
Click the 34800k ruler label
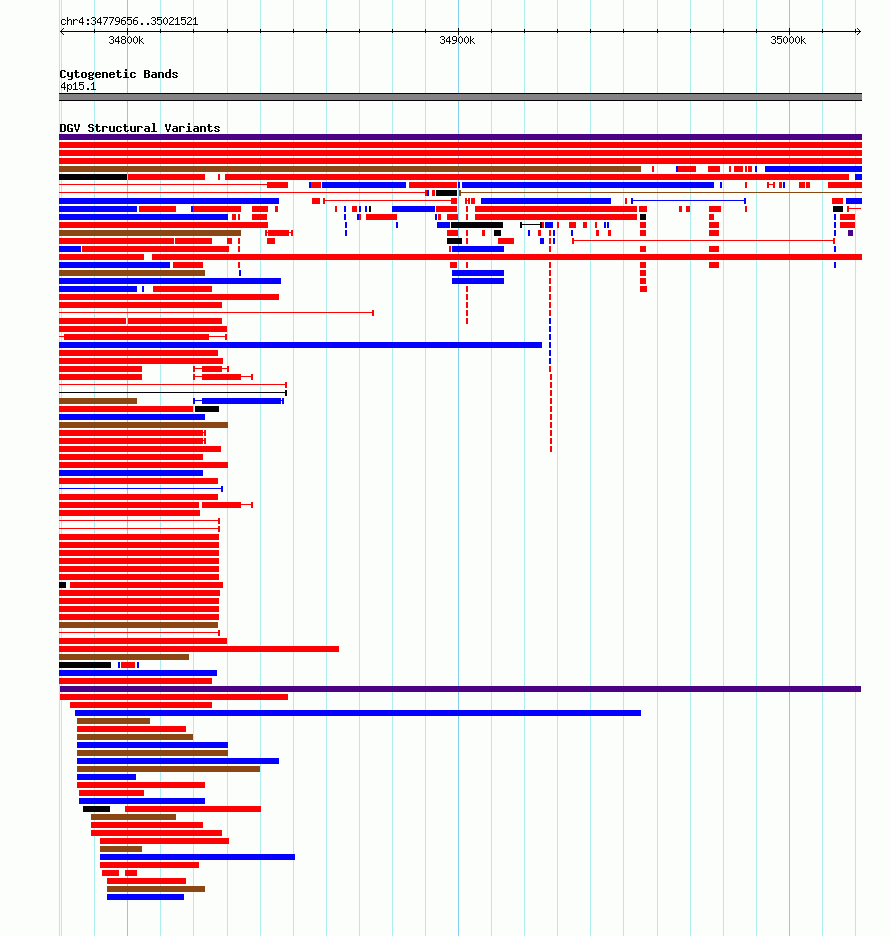[126, 41]
